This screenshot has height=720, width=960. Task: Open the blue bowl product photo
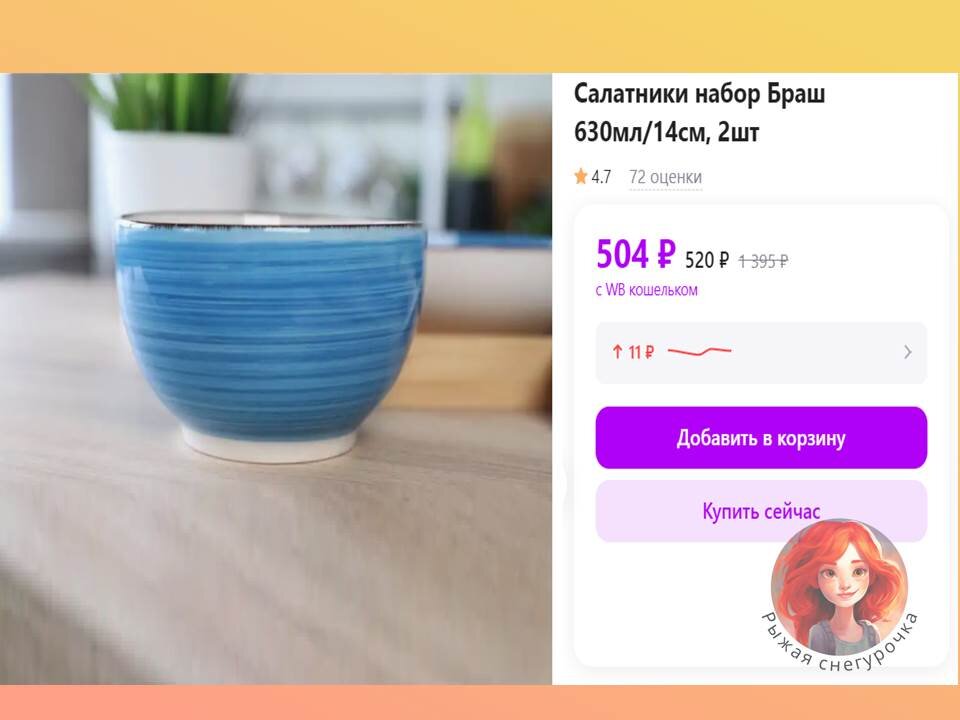(x=276, y=378)
